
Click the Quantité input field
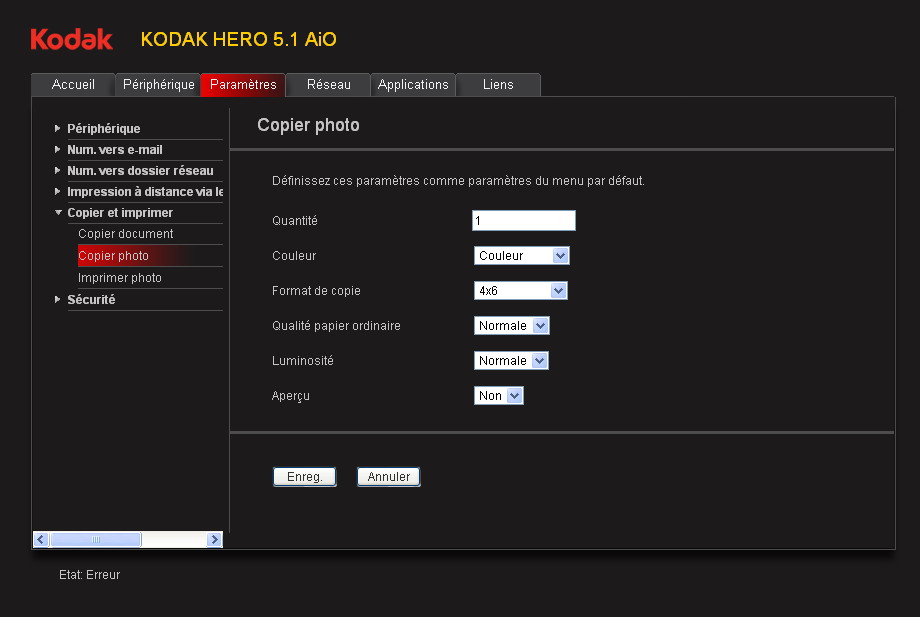pyautogui.click(x=523, y=221)
